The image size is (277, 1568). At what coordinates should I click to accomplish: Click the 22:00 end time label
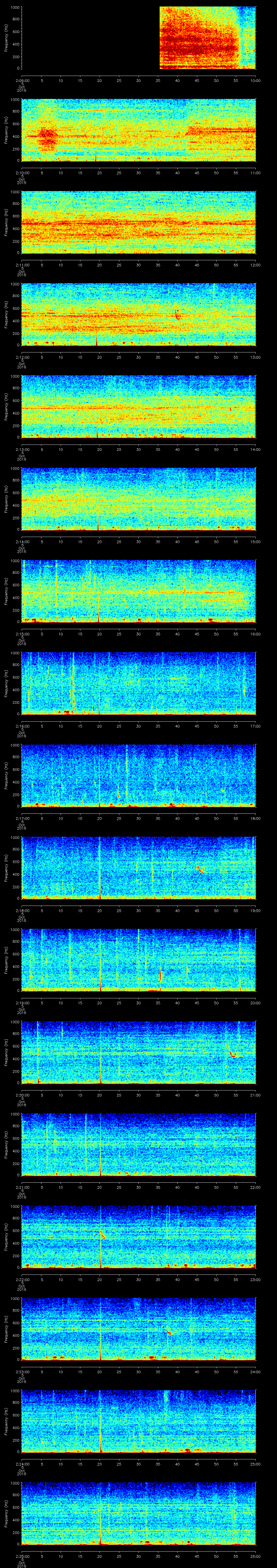coord(256,1187)
